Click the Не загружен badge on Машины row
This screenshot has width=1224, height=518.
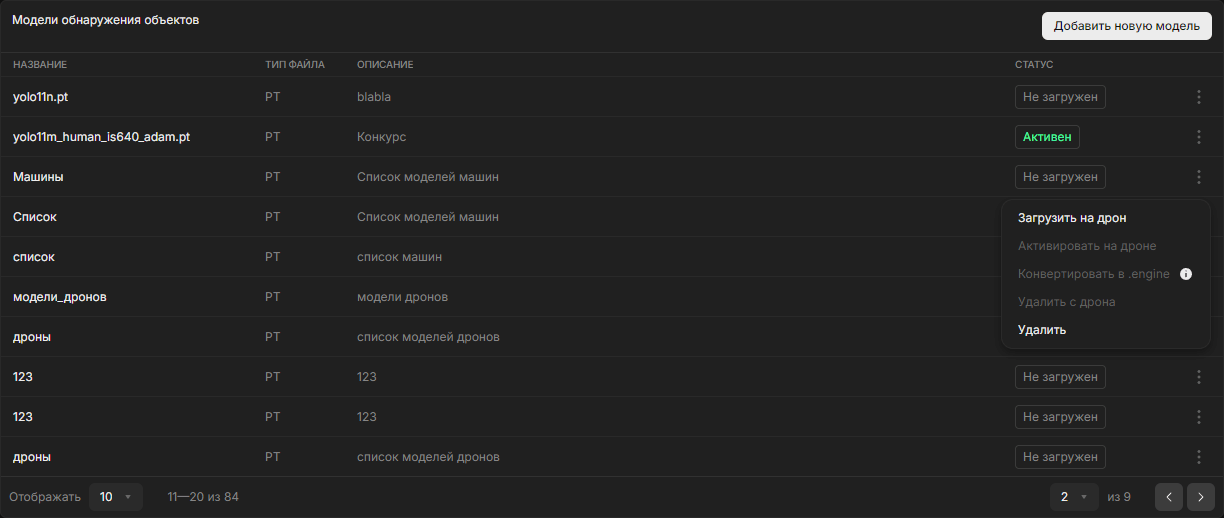pyautogui.click(x=1060, y=177)
